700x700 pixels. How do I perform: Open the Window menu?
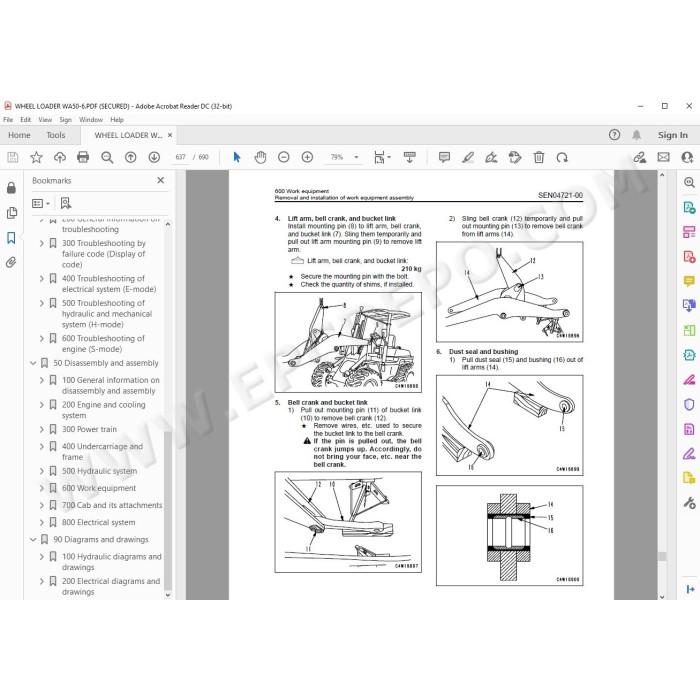click(91, 120)
